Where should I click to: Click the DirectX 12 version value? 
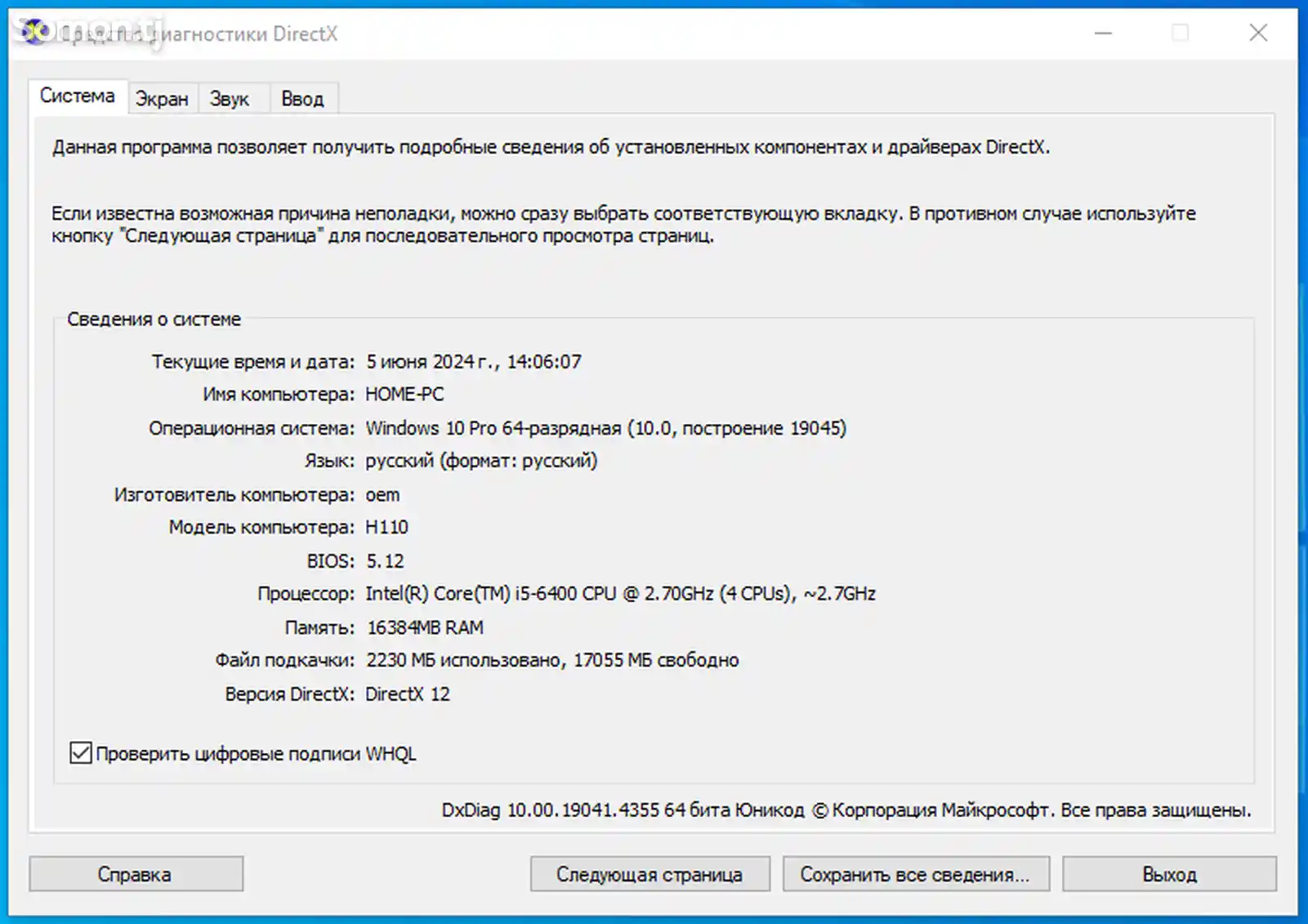tap(408, 694)
